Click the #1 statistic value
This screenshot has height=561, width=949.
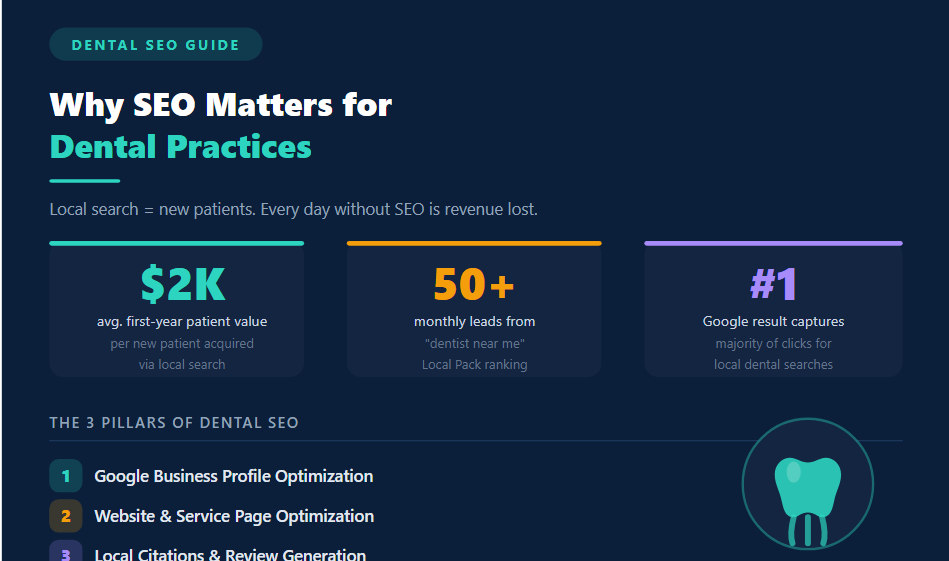773,284
